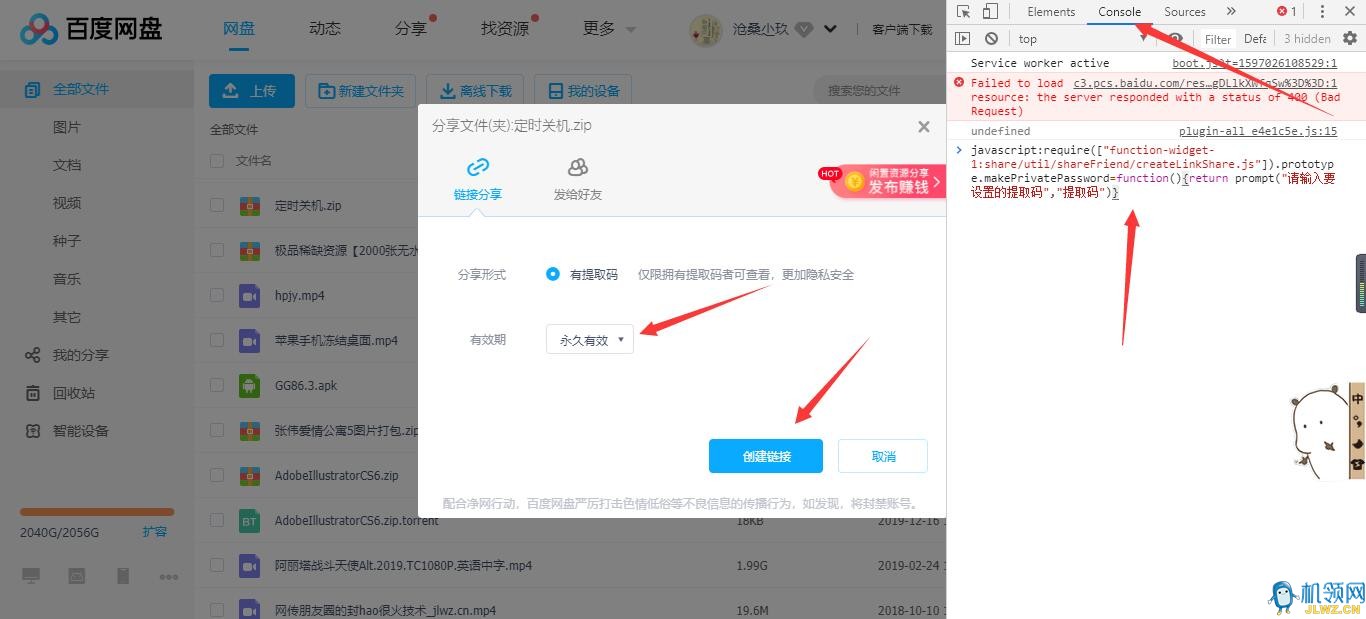The image size is (1366, 619).
Task: Select 全部文件 in the sidebar
Action: pyautogui.click(x=96, y=89)
